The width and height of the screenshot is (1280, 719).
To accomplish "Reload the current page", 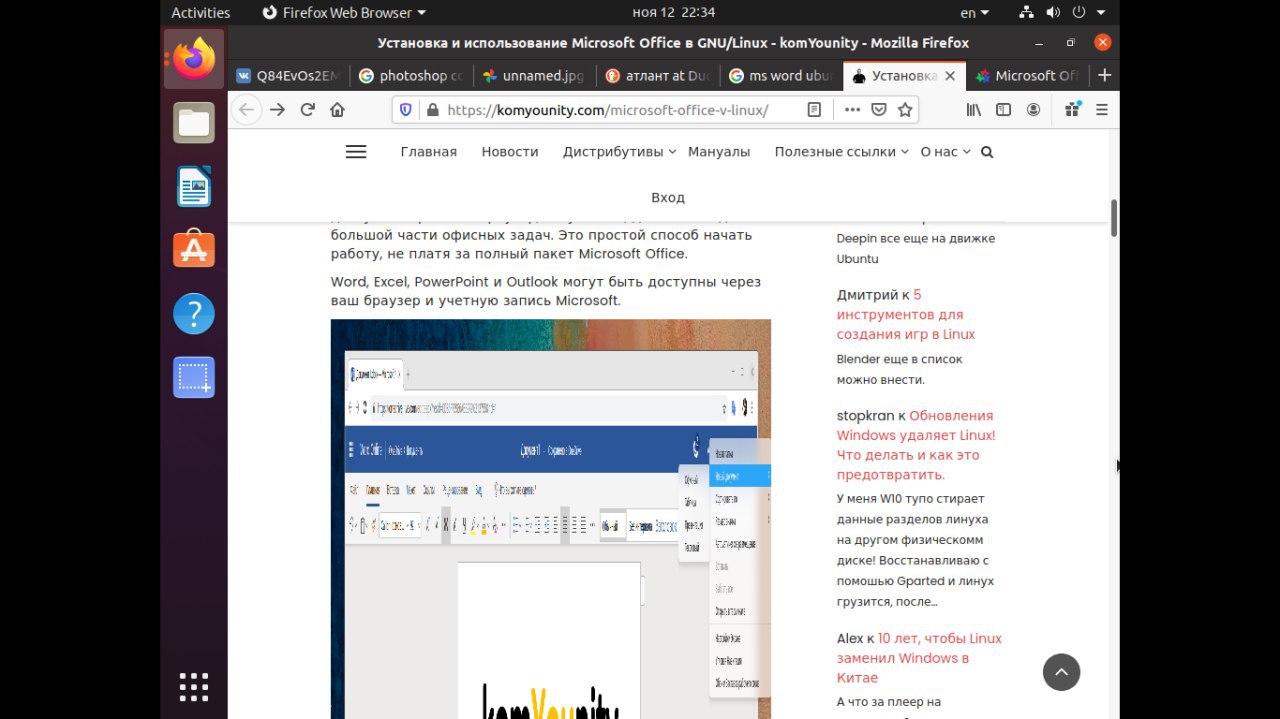I will click(x=307, y=110).
